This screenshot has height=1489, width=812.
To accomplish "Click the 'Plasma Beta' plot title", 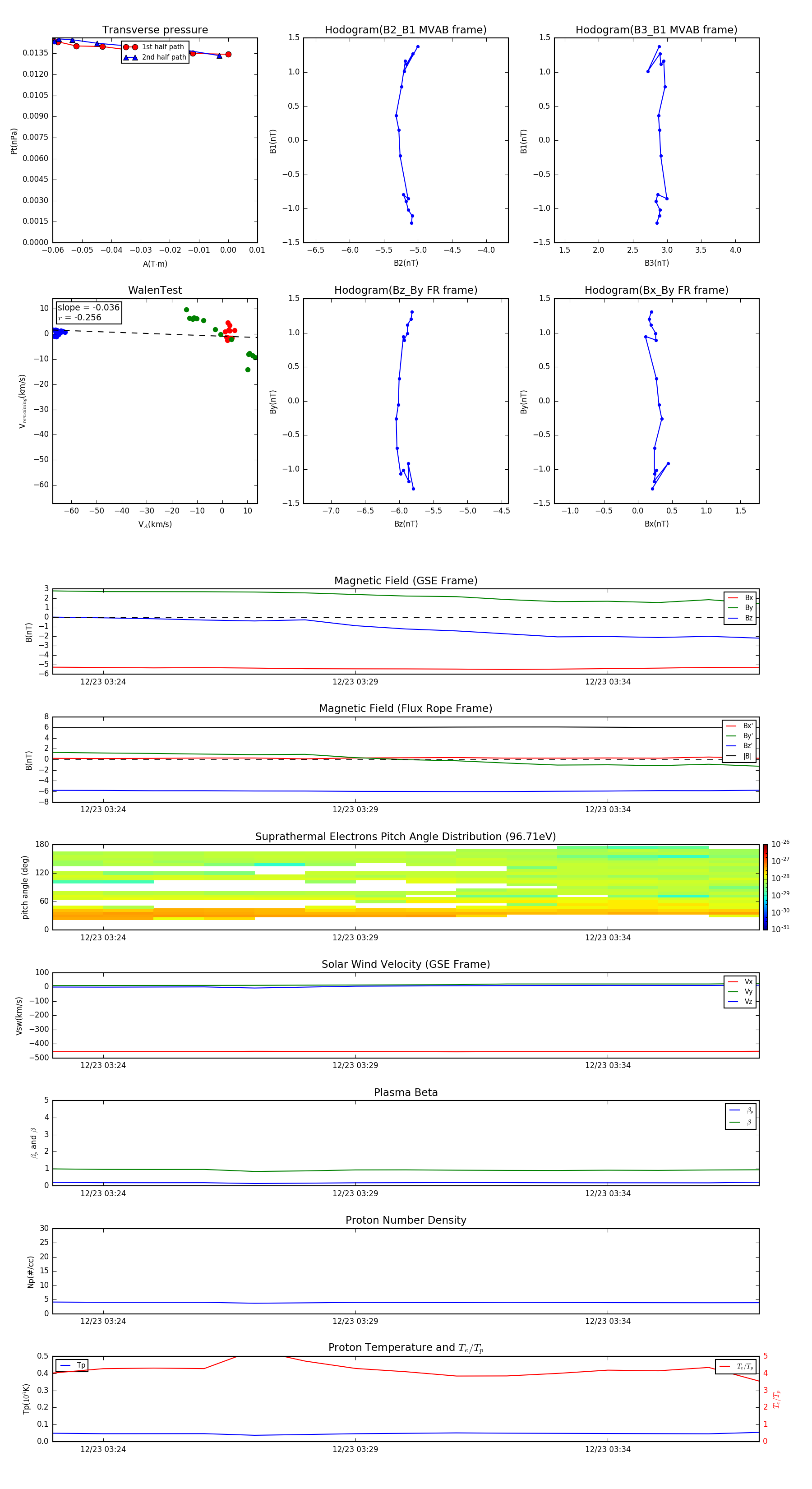I will click(x=406, y=1092).
